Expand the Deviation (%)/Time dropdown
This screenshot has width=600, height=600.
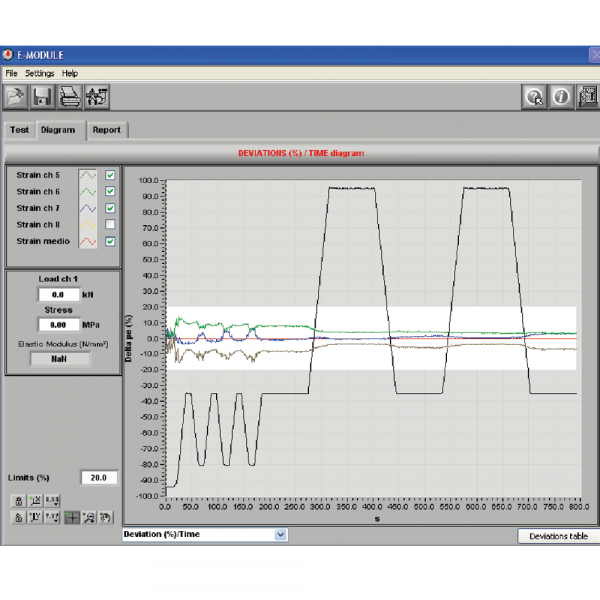click(280, 535)
